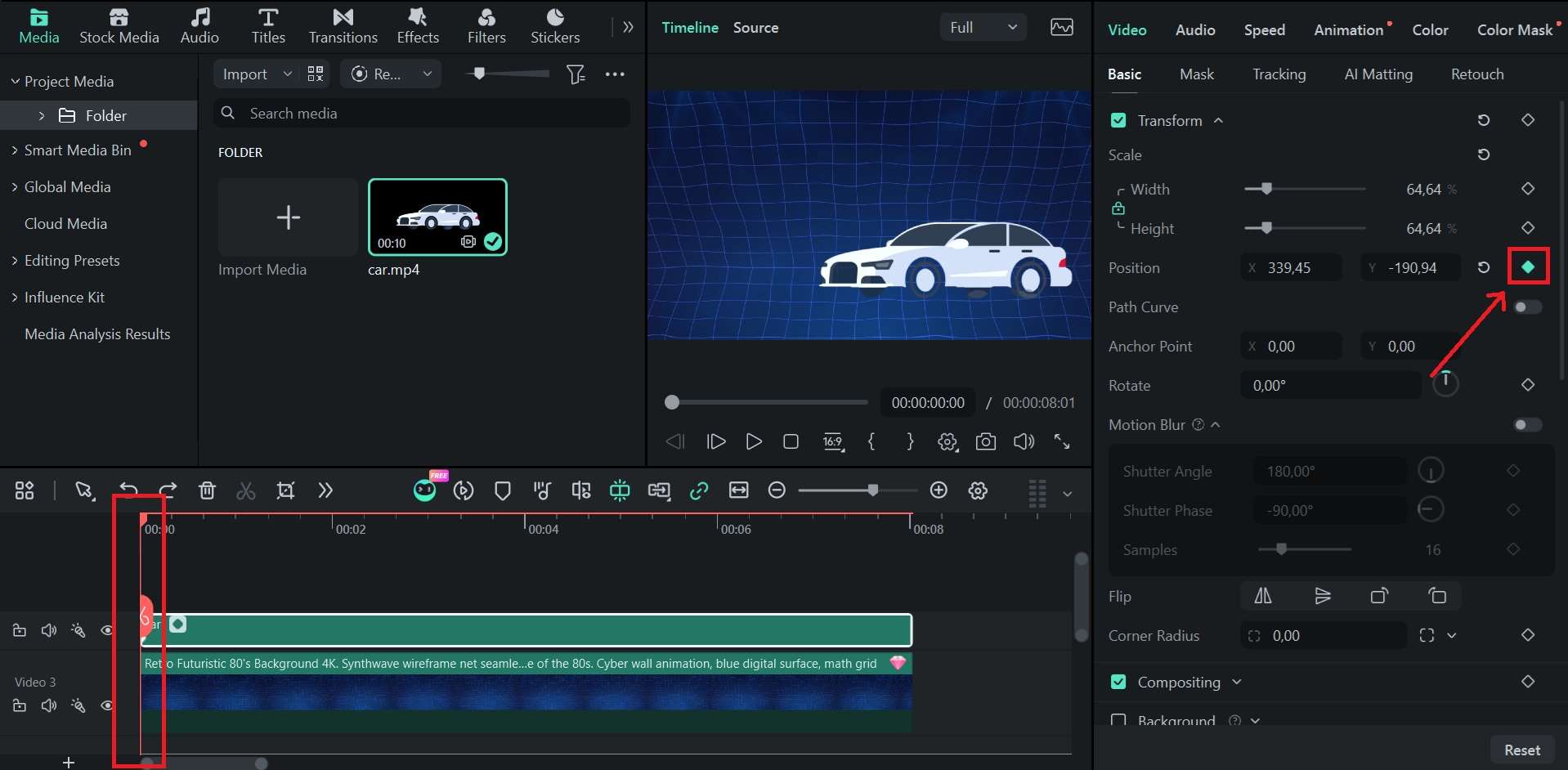The width and height of the screenshot is (1568, 770).
Task: Hide the Video 3 track
Action: (x=107, y=705)
